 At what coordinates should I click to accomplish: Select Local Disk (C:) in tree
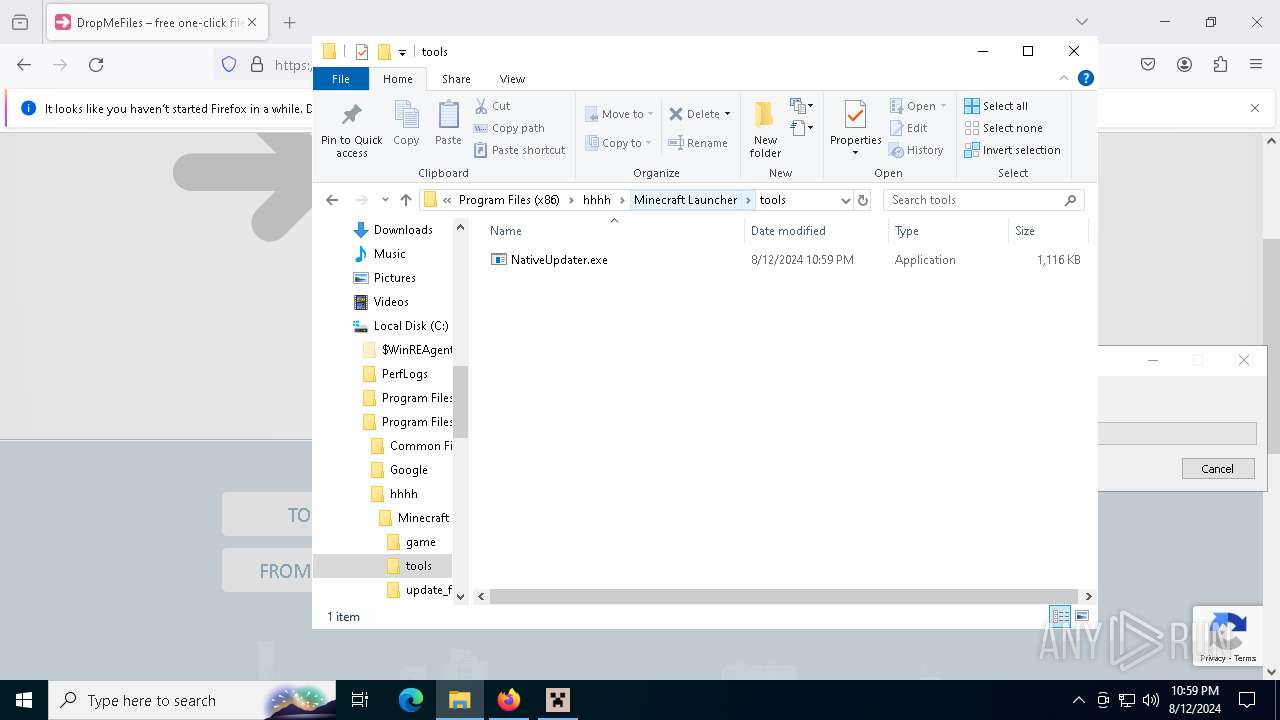coord(410,326)
